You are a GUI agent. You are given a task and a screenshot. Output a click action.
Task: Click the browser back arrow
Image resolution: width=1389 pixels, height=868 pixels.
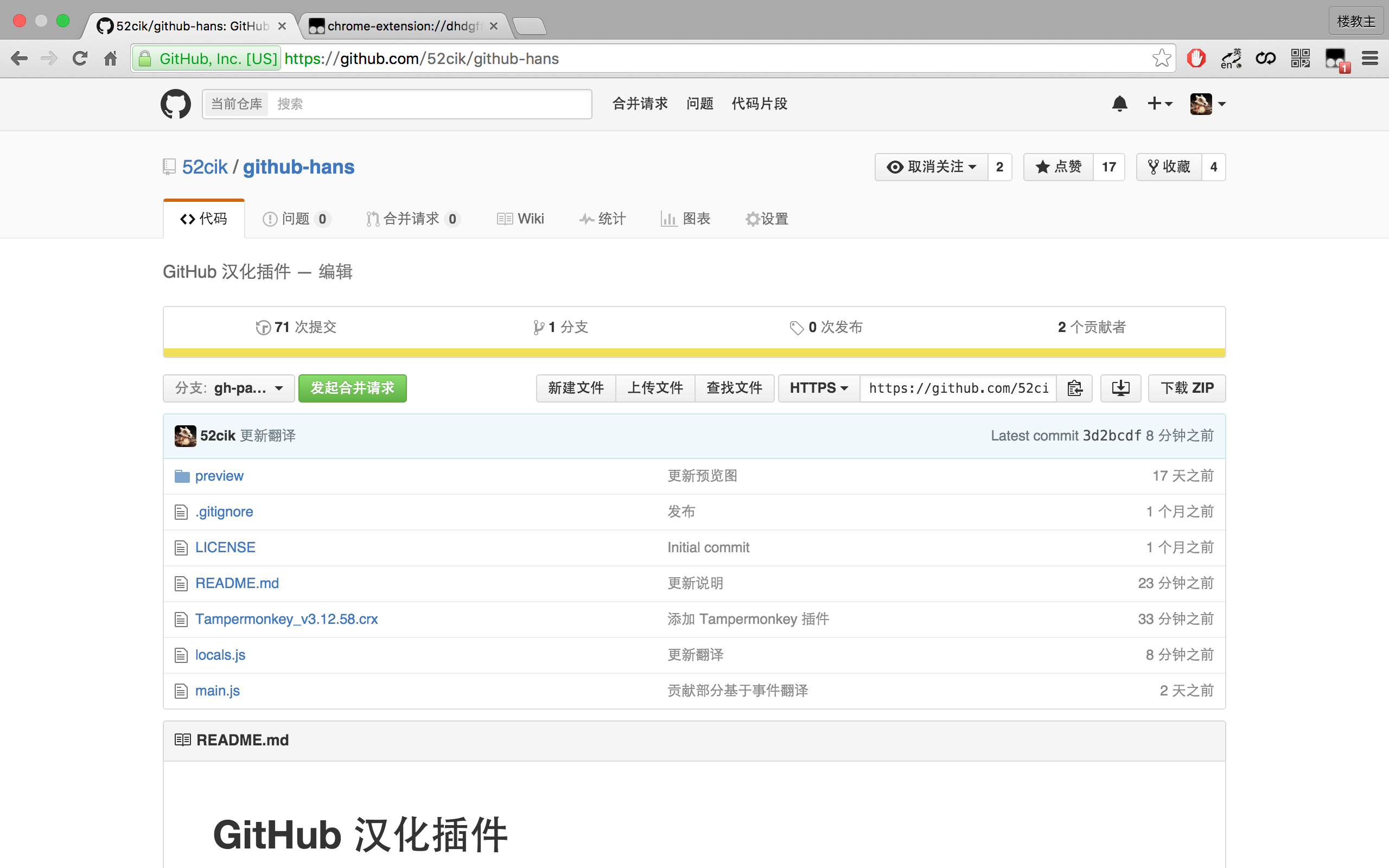(x=20, y=59)
